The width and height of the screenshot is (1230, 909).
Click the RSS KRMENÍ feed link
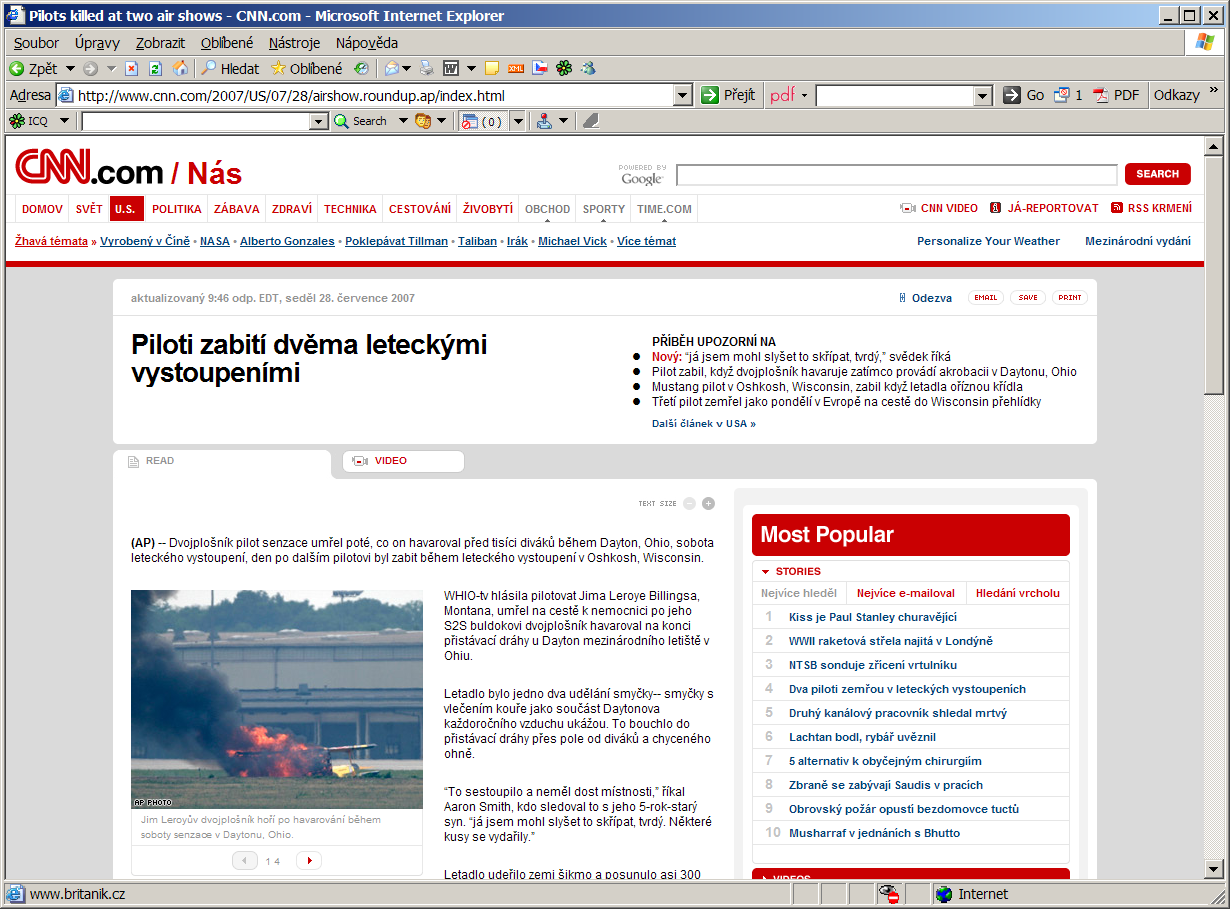click(1151, 208)
